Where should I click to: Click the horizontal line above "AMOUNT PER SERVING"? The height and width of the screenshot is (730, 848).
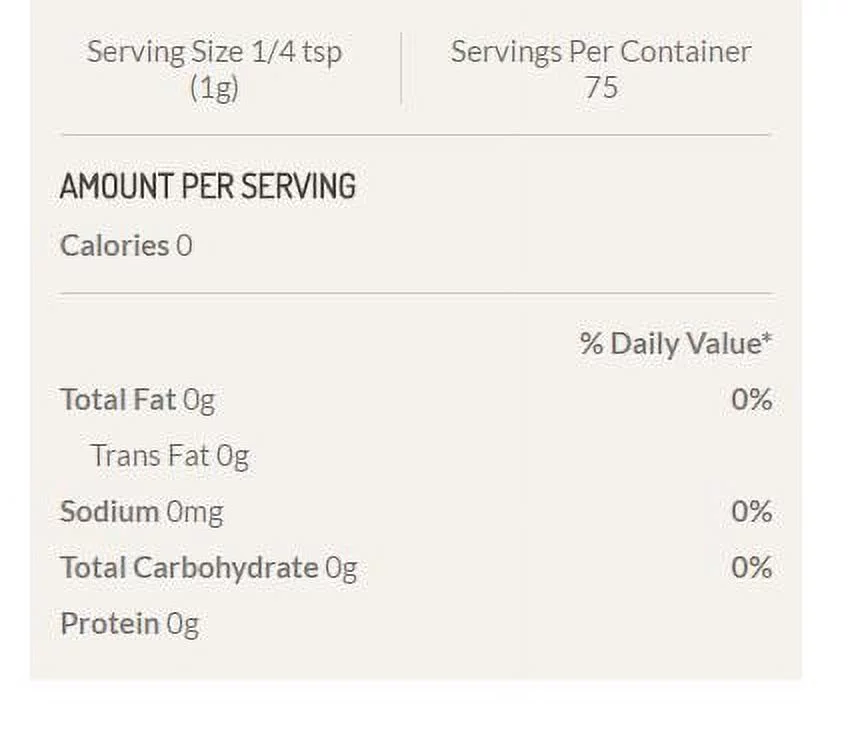[x=415, y=134]
